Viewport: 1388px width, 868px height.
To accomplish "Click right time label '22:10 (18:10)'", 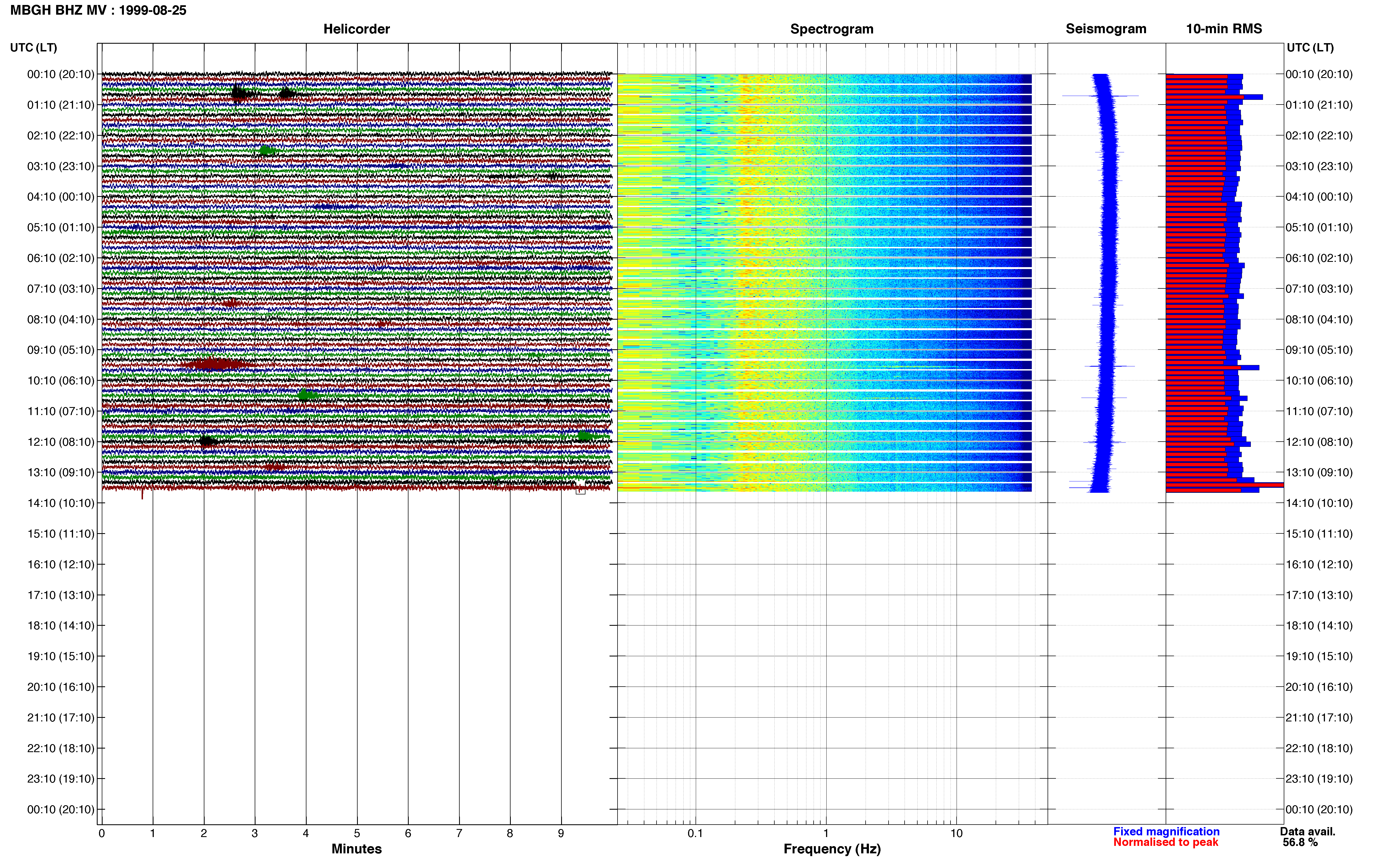I will (1319, 748).
